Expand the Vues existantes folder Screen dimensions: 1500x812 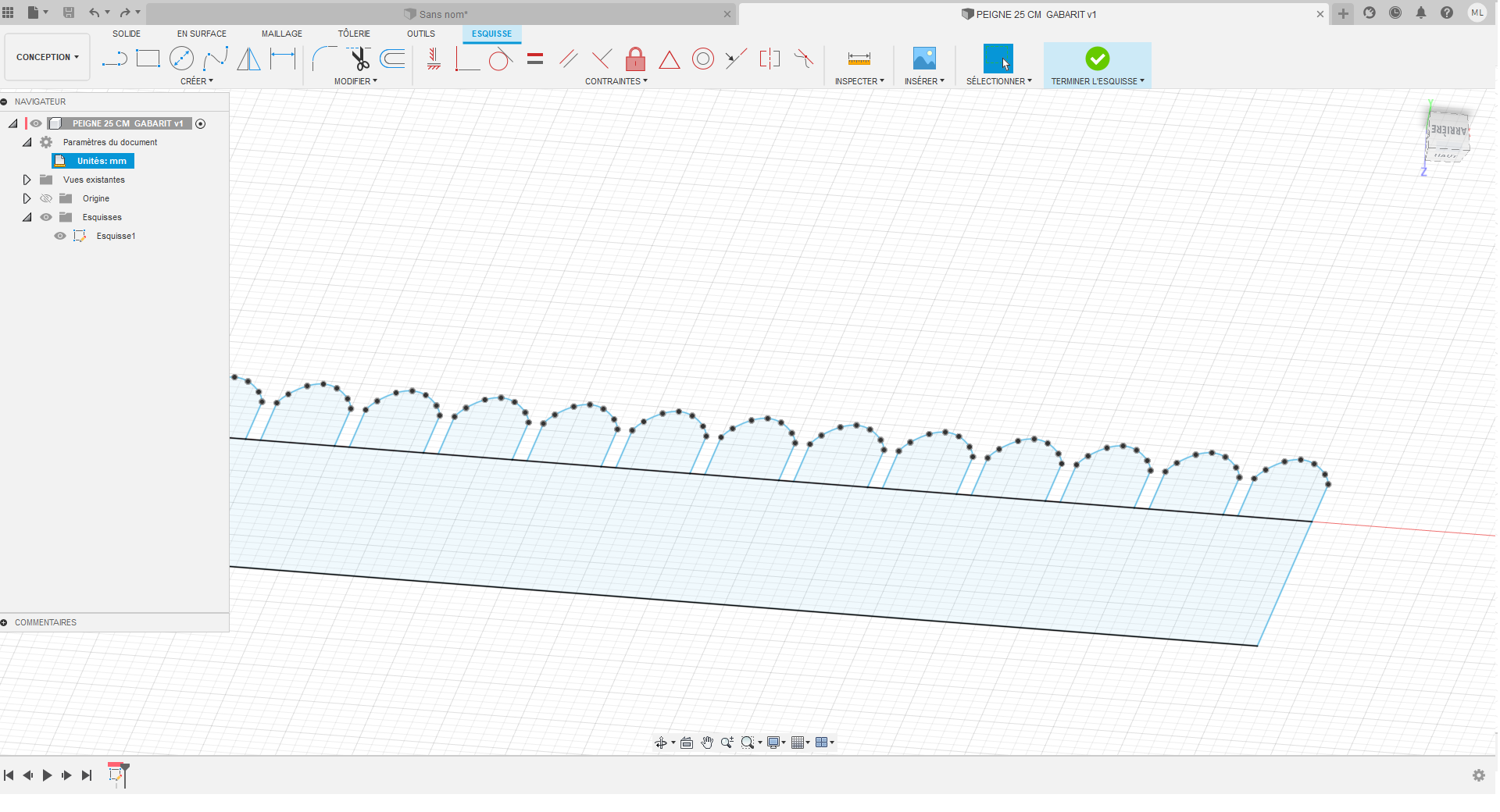tap(27, 180)
